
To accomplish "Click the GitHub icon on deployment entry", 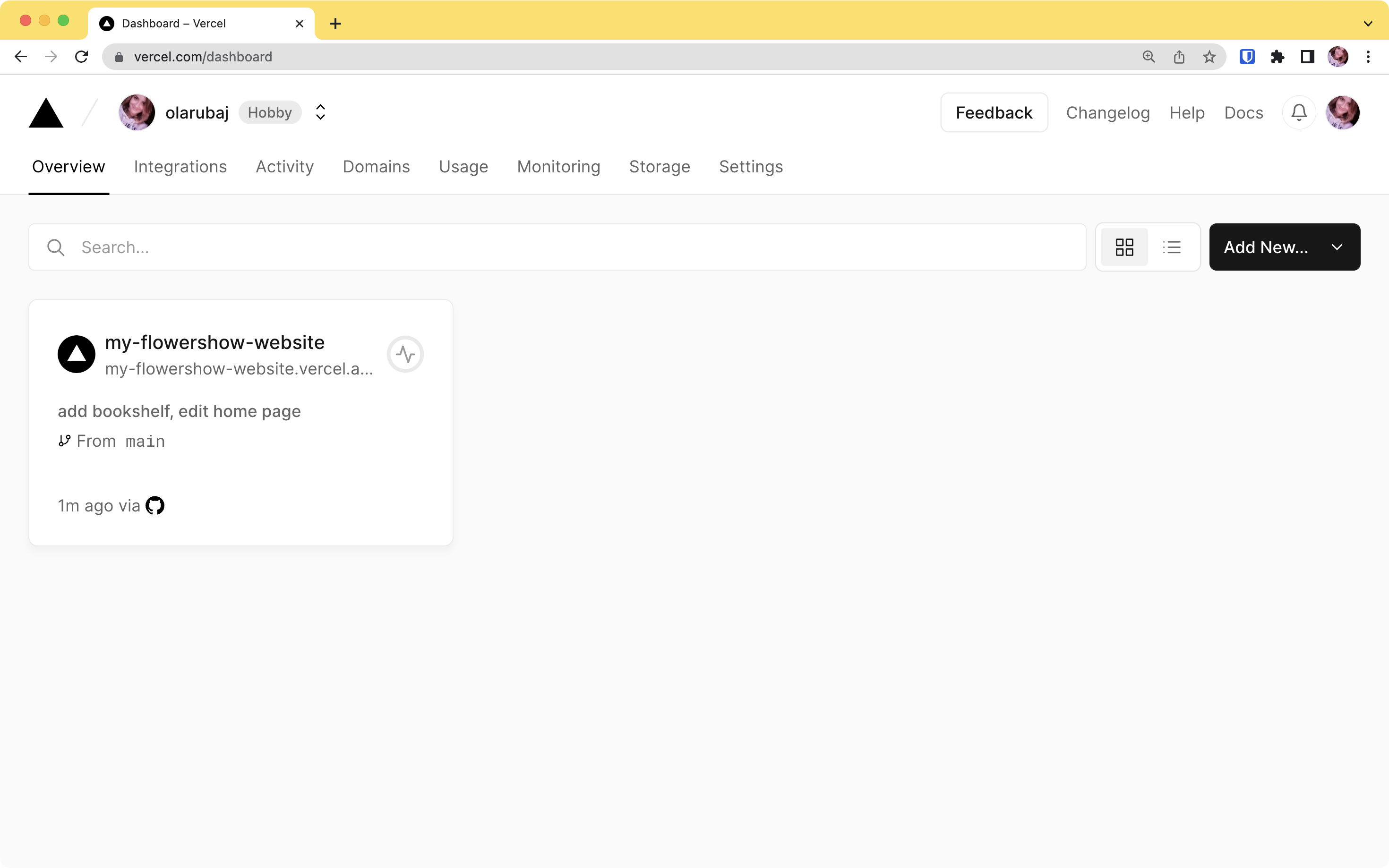I will [154, 505].
